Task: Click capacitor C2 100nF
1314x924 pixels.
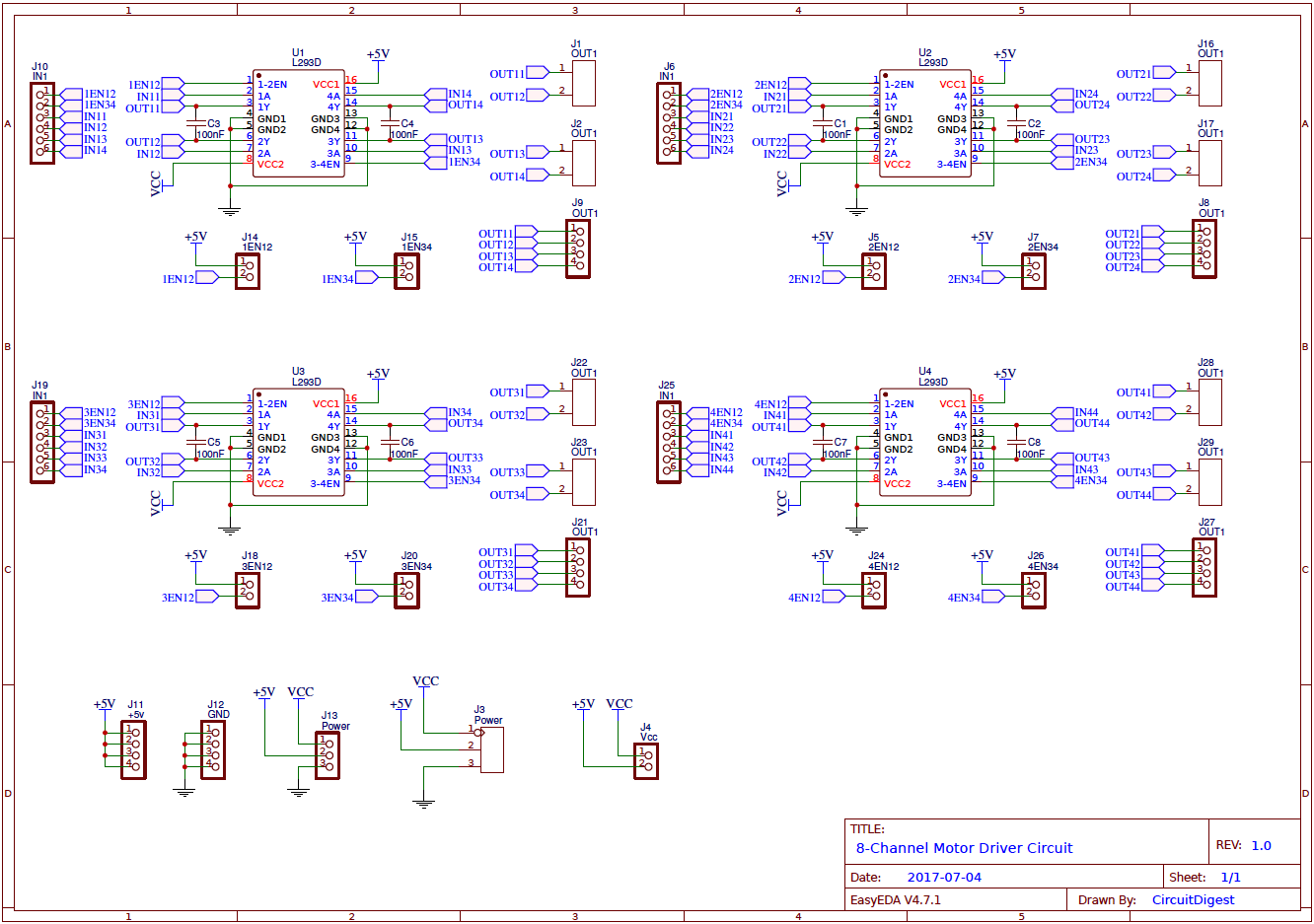Action: click(x=1017, y=124)
